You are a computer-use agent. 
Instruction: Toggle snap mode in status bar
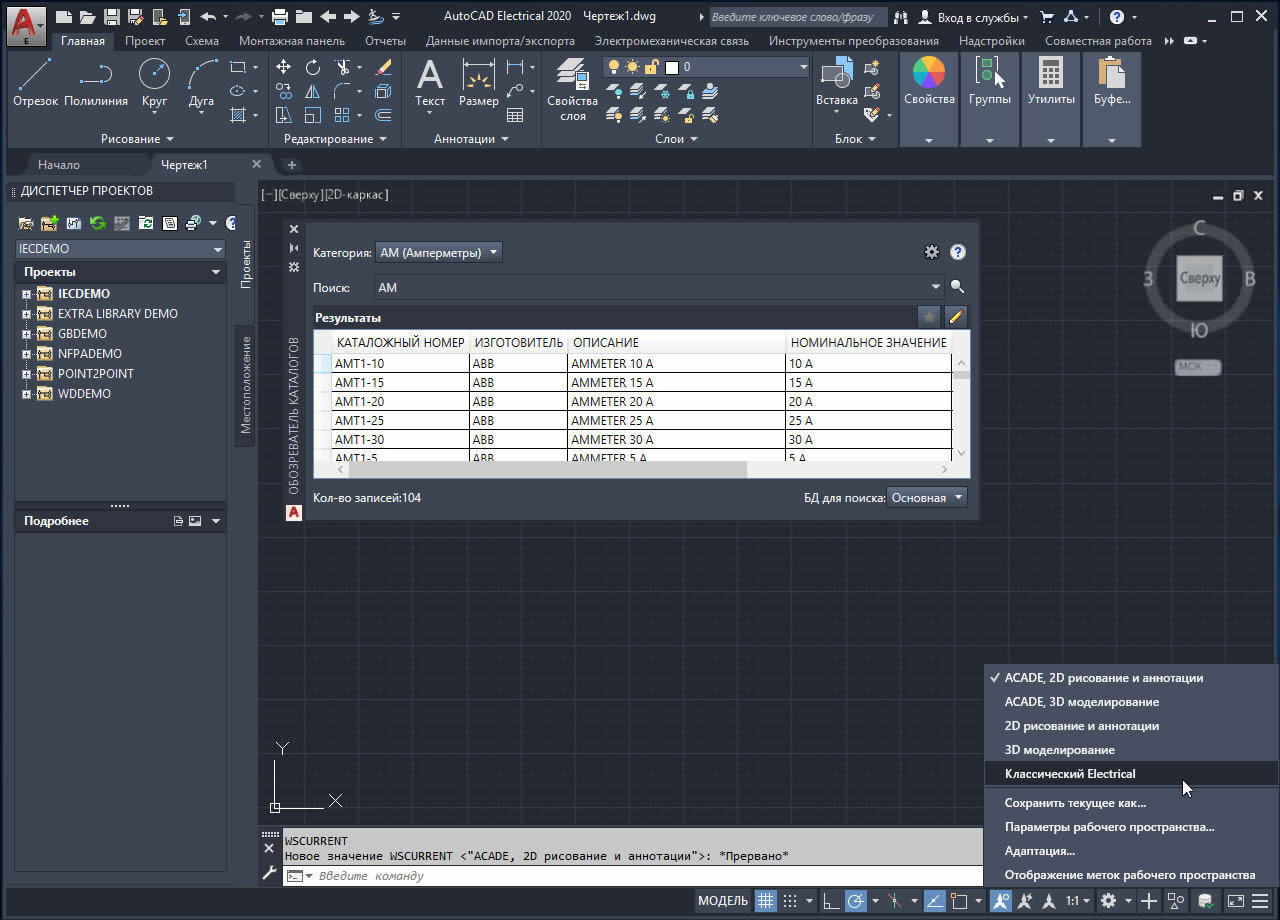(790, 901)
